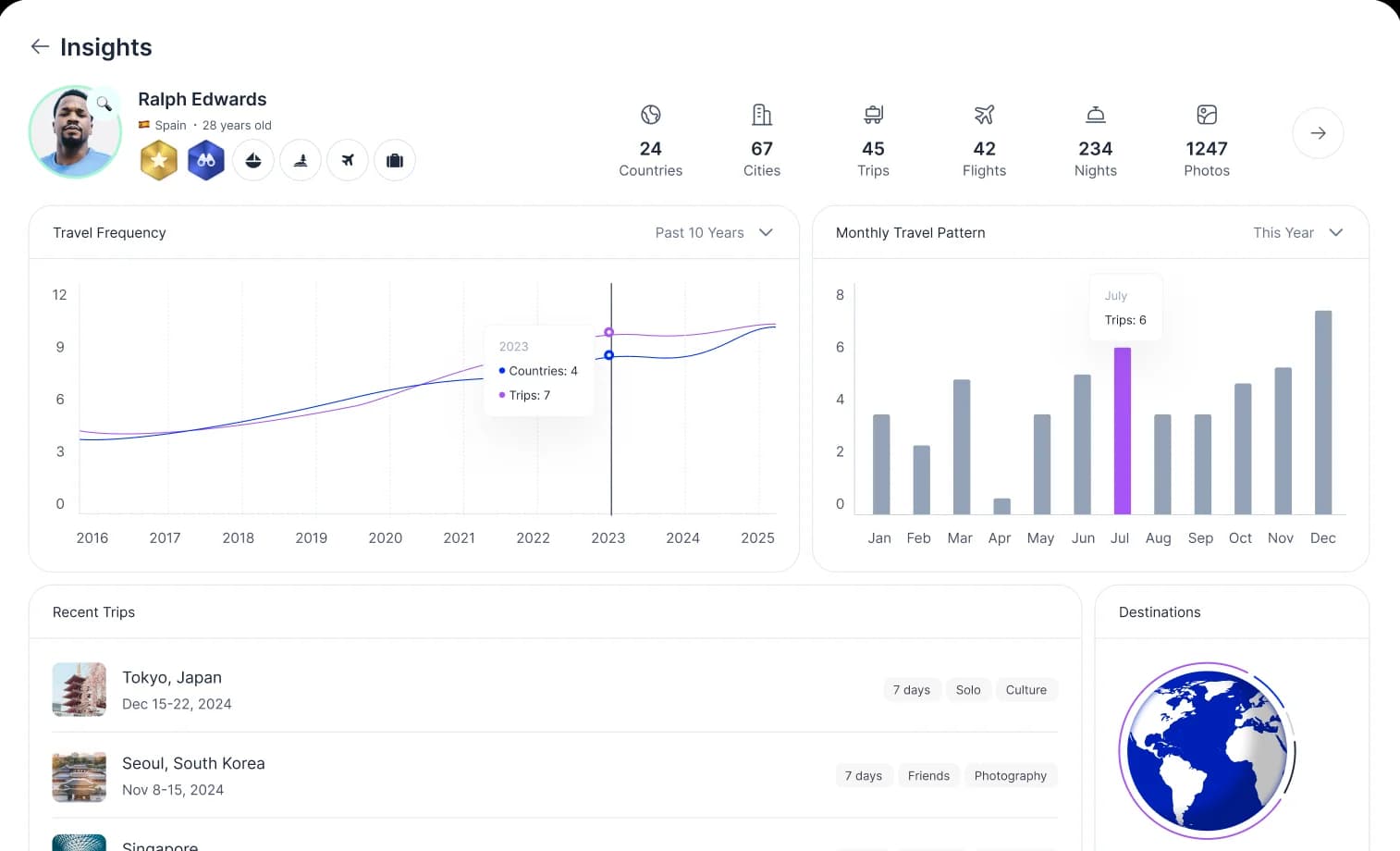
Task: Click 7 days tag on Seoul trip
Action: tap(864, 776)
